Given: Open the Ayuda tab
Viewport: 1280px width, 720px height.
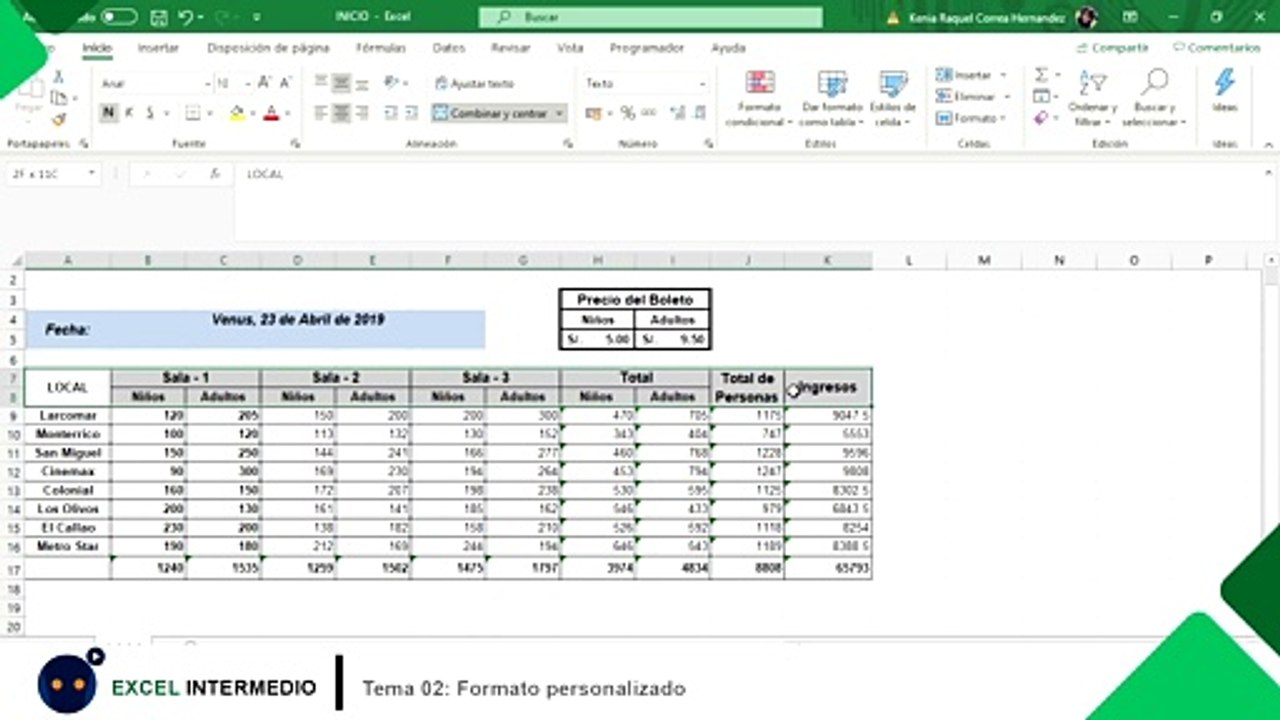Looking at the screenshot, I should pos(728,48).
